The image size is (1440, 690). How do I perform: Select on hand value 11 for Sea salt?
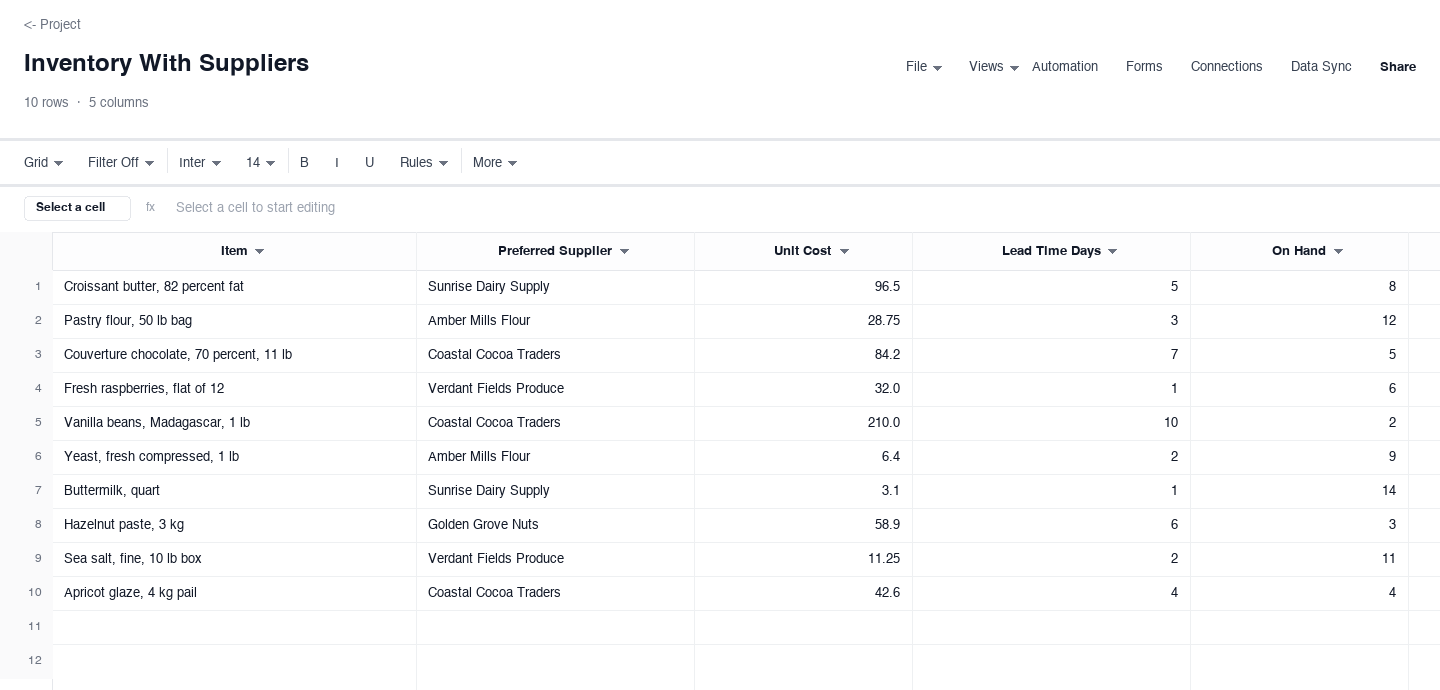tap(1299, 559)
